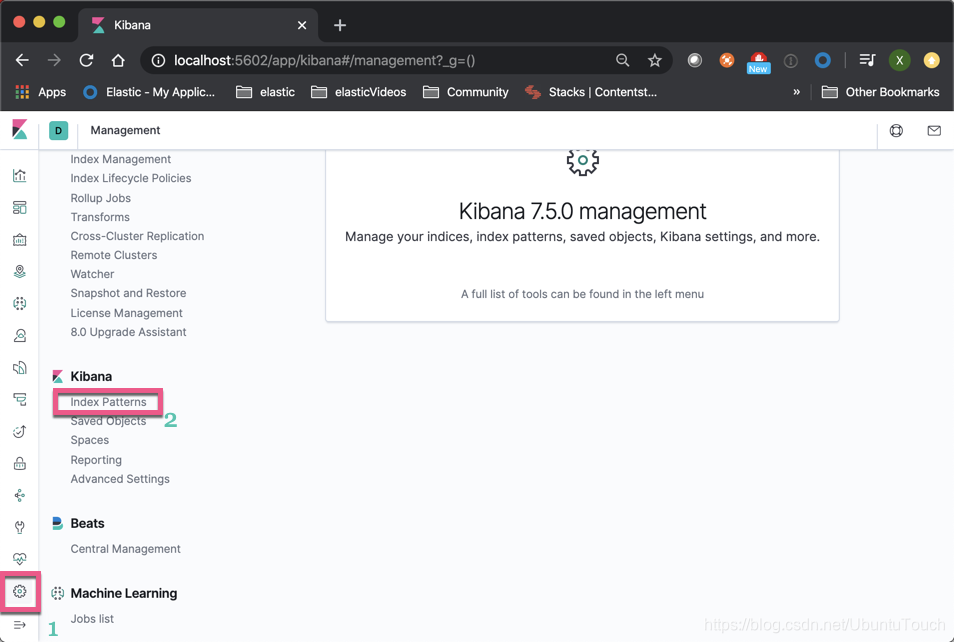Viewport: 954px width, 643px height.
Task: Open the Kibana help life-buoy icon
Action: coord(896,130)
